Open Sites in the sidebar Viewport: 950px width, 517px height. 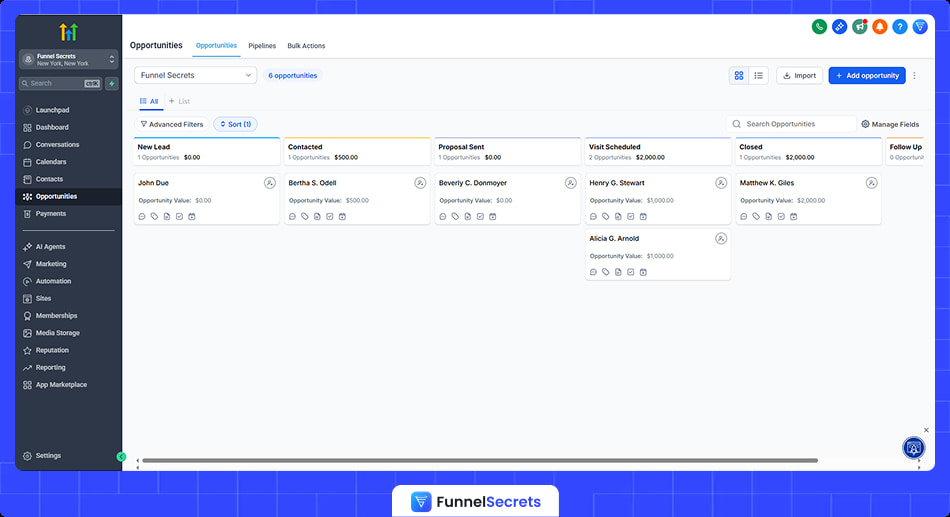tap(68, 299)
